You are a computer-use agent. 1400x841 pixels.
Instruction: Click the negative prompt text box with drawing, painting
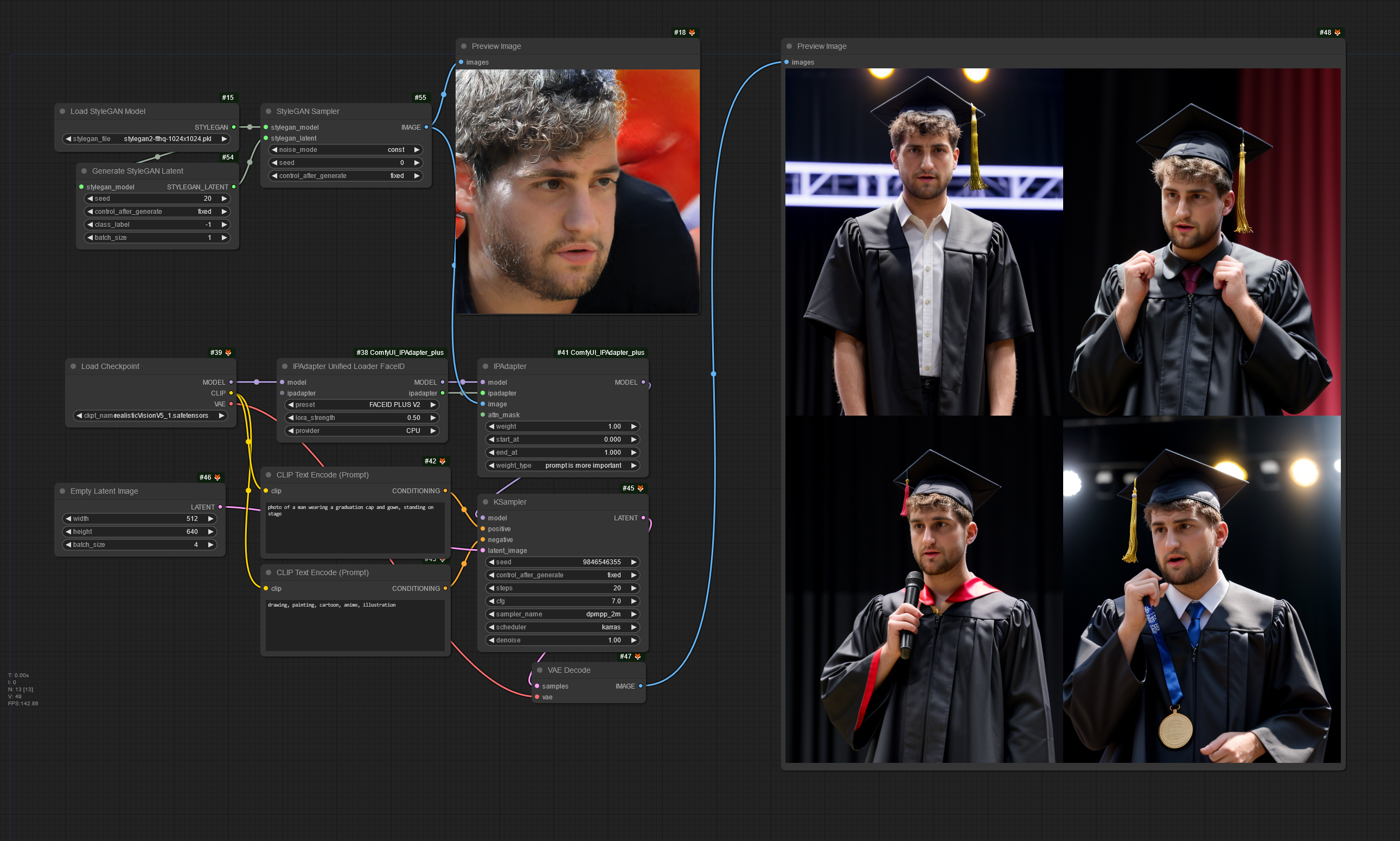tap(355, 625)
